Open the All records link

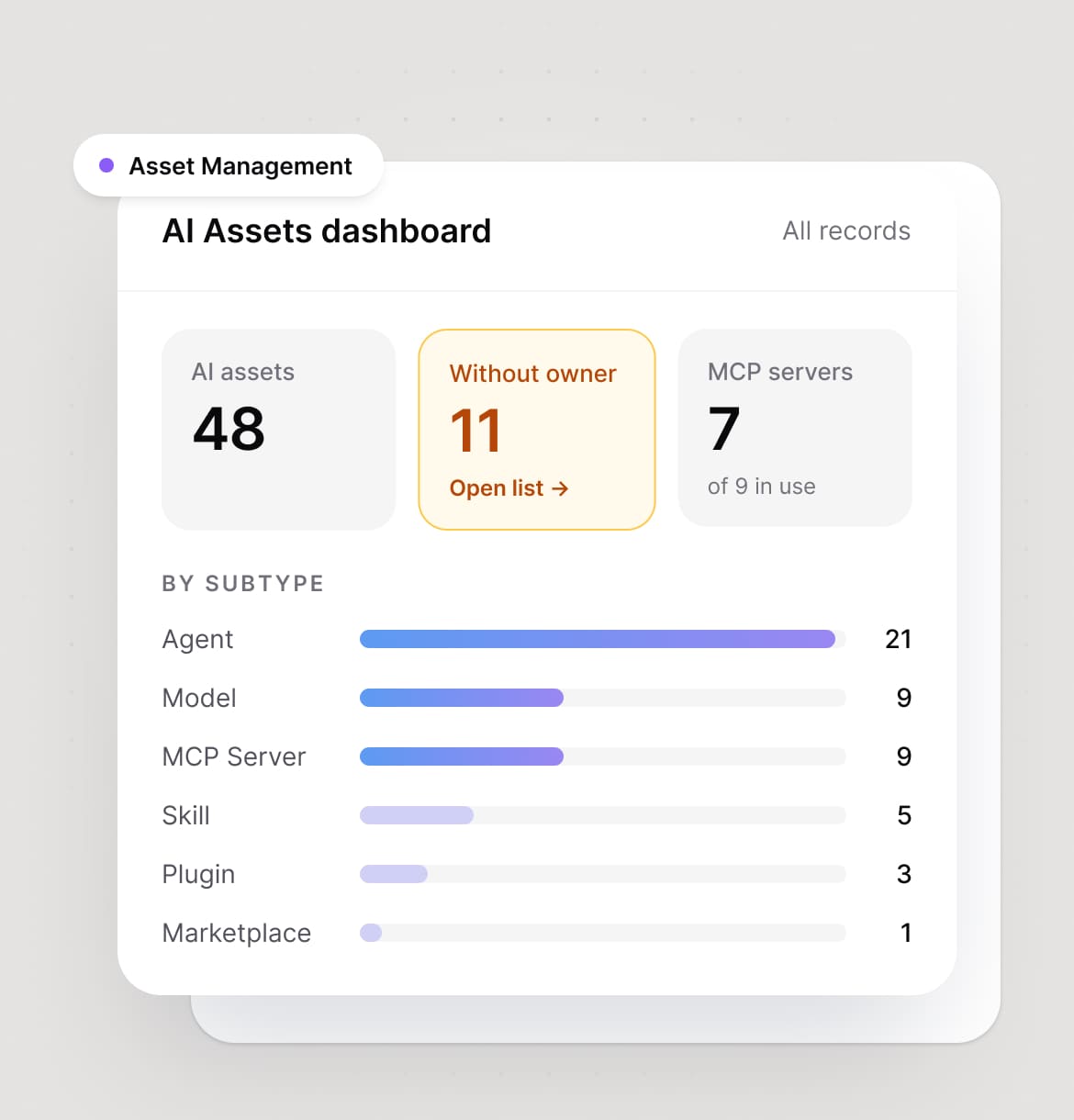coord(846,230)
